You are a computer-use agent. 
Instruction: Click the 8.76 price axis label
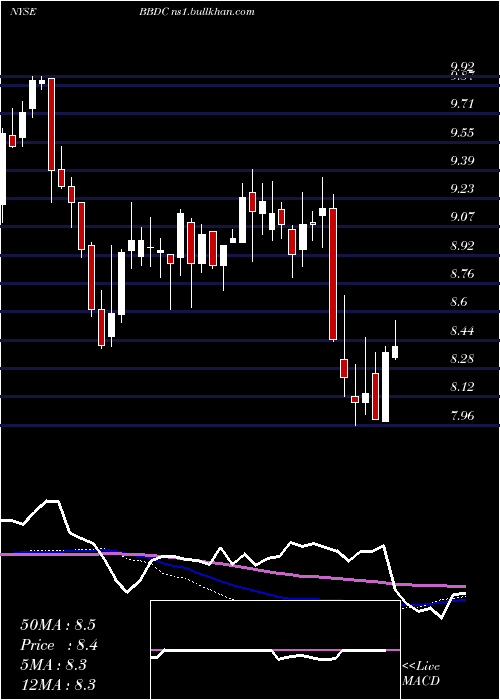coord(462,274)
